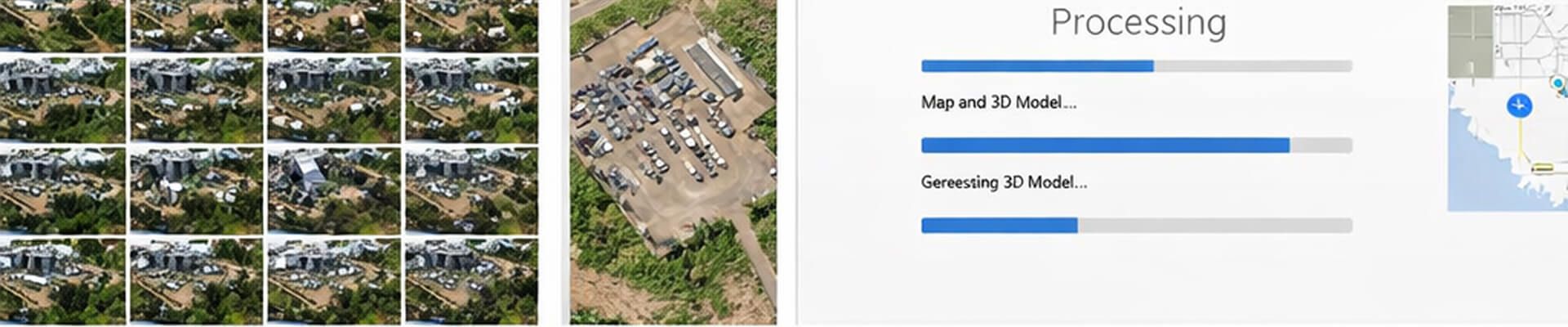Click the Map and 3D Model progress bar

[1136, 146]
